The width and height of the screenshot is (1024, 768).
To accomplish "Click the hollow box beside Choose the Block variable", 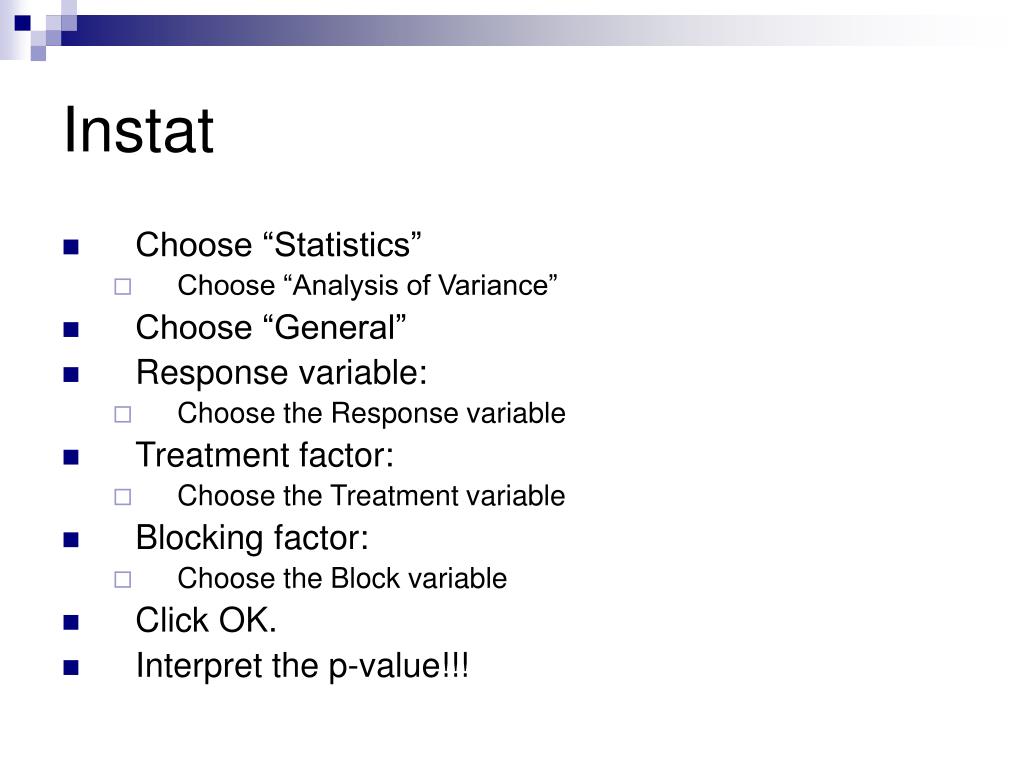I will pos(123,579).
